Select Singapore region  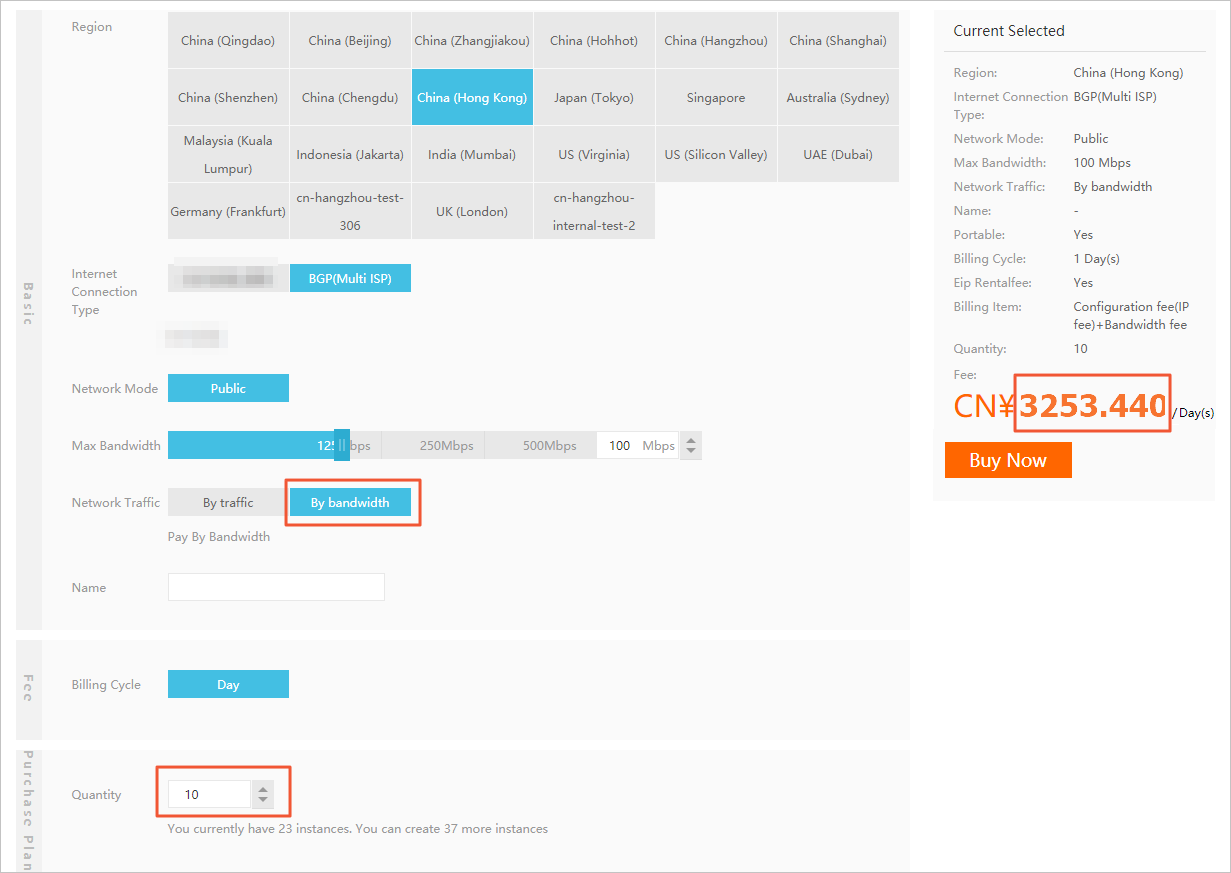click(x=716, y=98)
